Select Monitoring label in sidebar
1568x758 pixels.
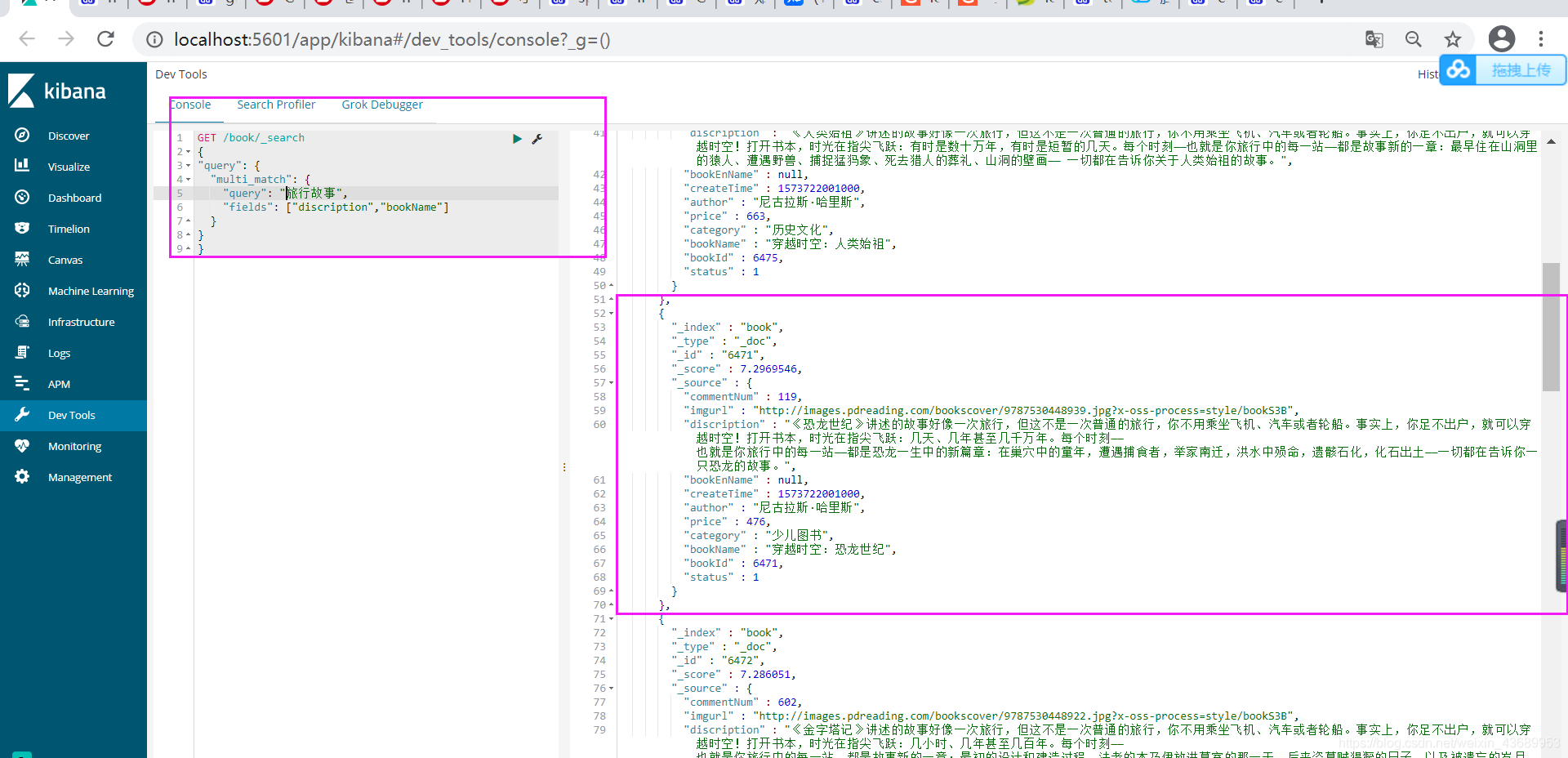(x=74, y=446)
